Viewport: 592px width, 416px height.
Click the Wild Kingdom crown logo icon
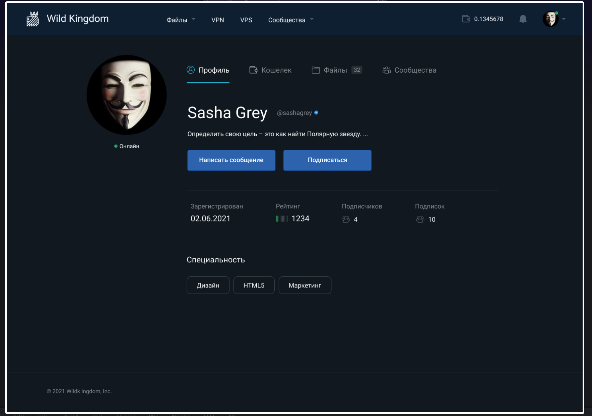pyautogui.click(x=33, y=19)
